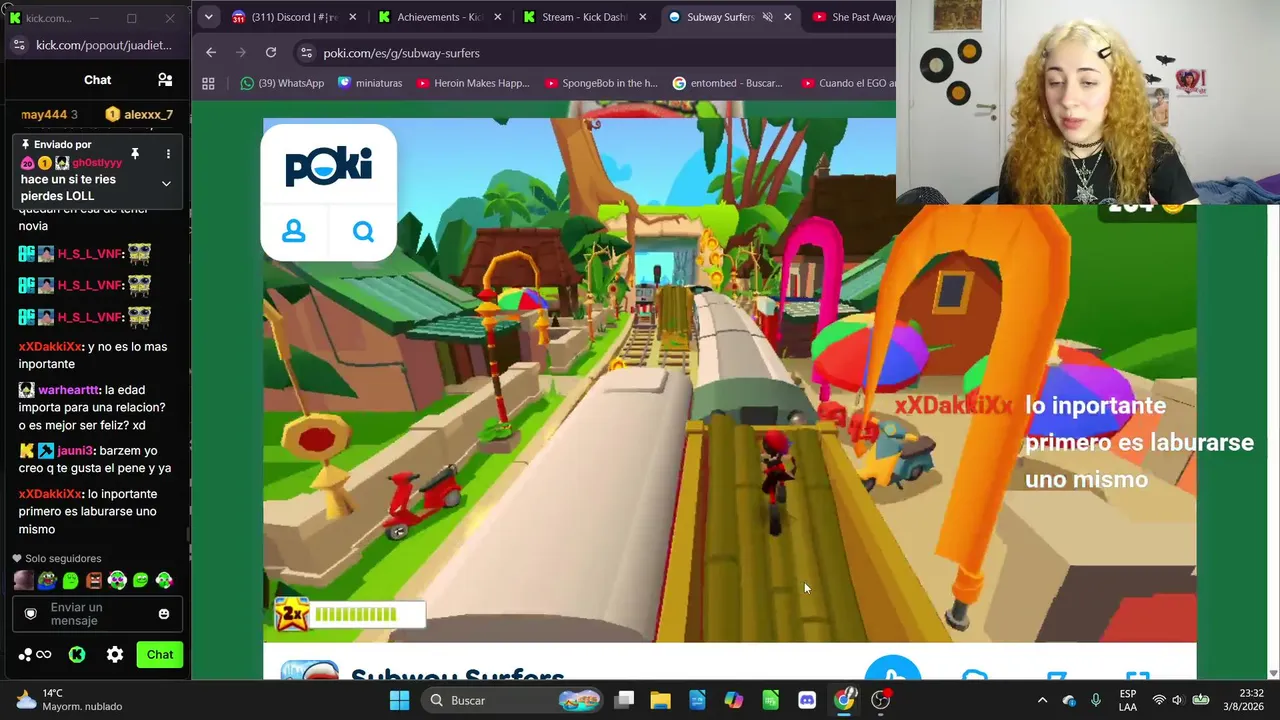Click username xXDakkiXx on the laburarse message

[50, 494]
